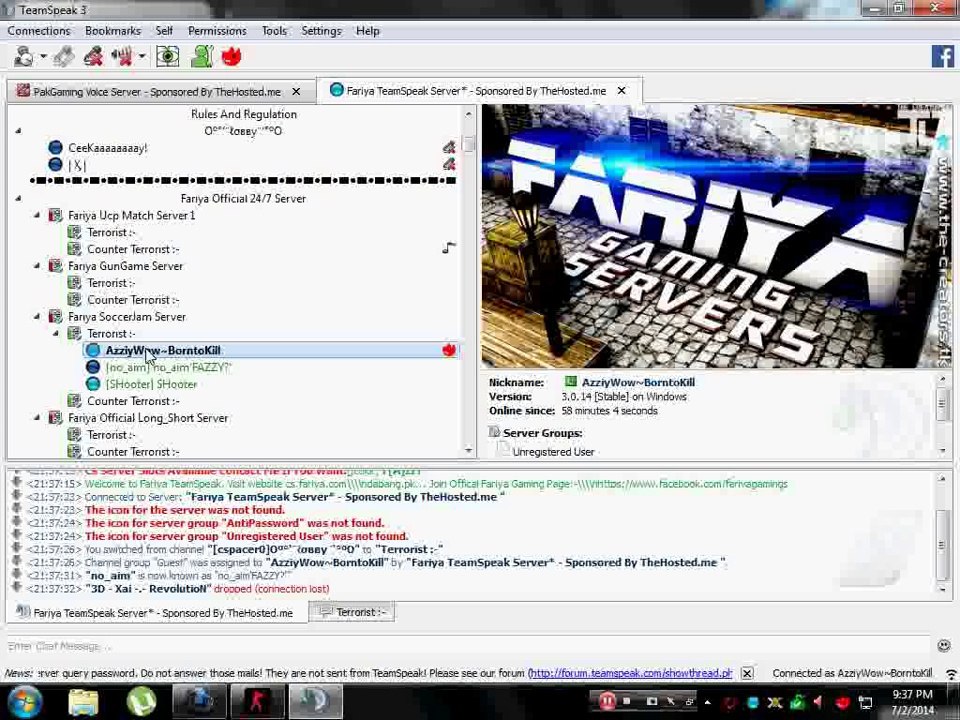Select the user CeeKaaaaaaaay! in the lobby
This screenshot has width=960, height=720.
[x=108, y=148]
